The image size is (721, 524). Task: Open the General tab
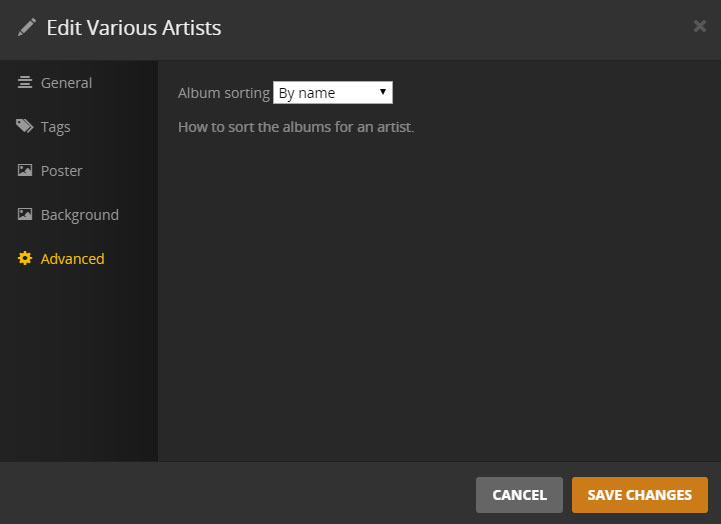66,83
